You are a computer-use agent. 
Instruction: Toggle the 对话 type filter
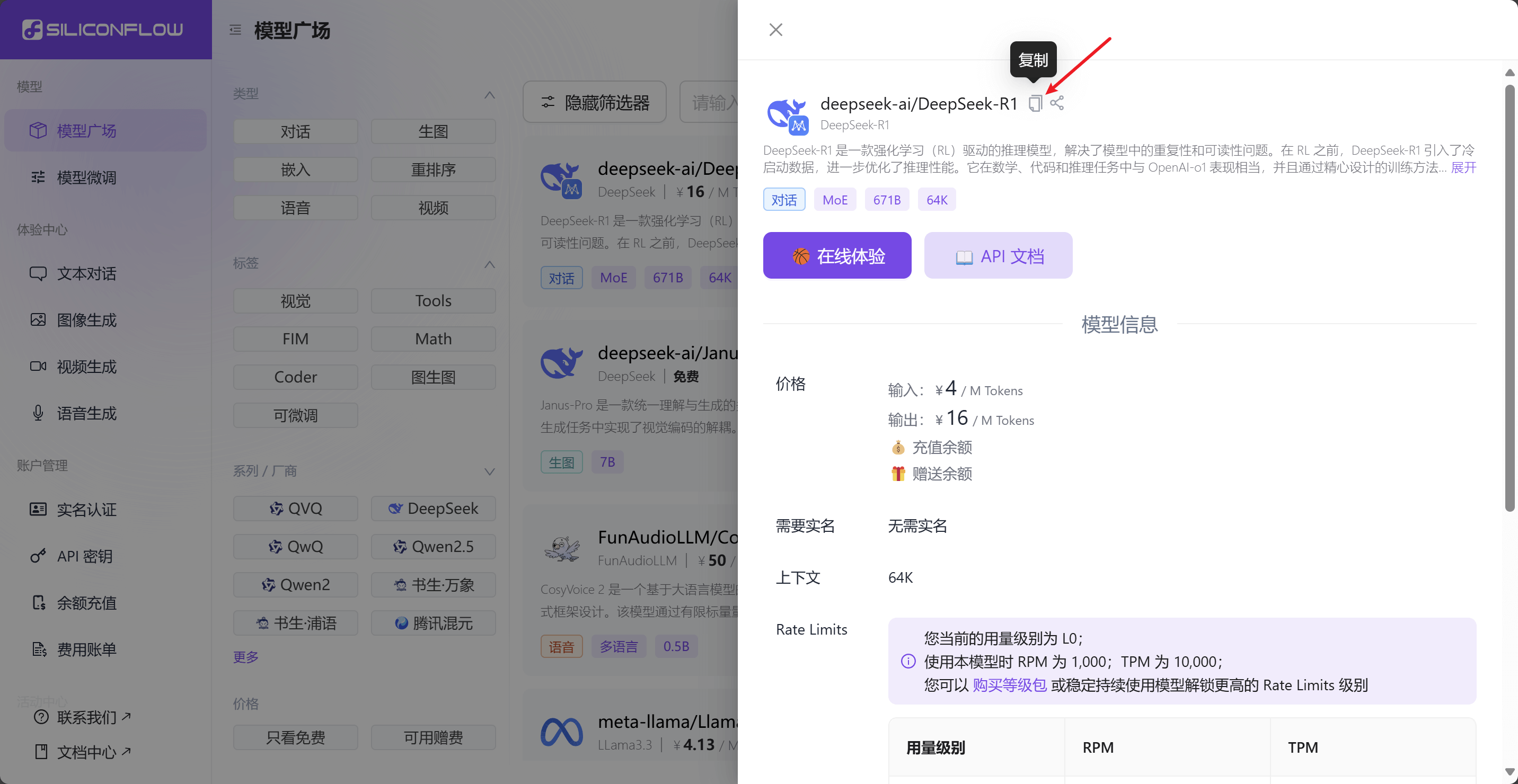coord(295,131)
